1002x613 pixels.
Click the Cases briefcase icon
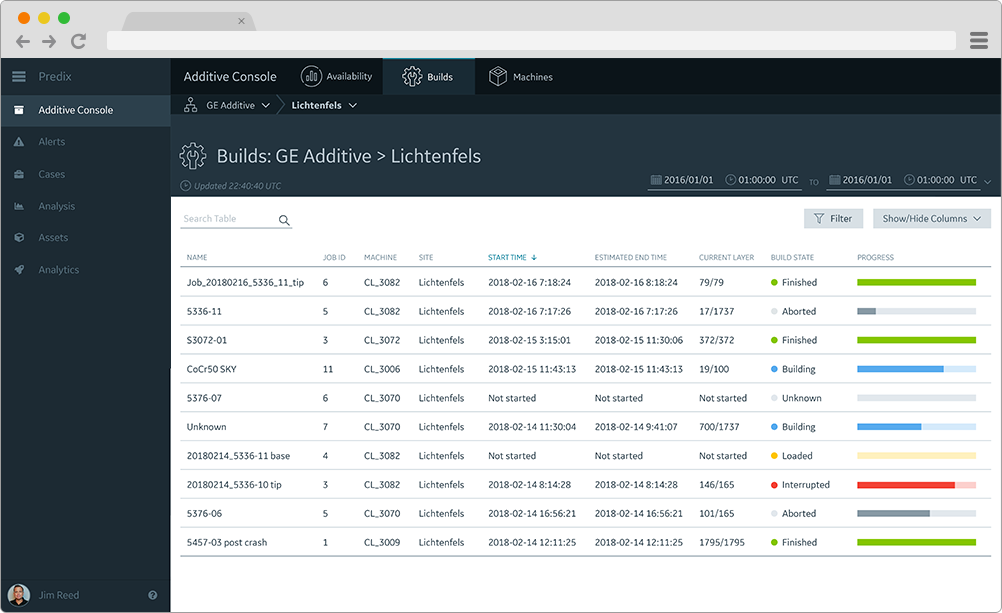pos(19,174)
